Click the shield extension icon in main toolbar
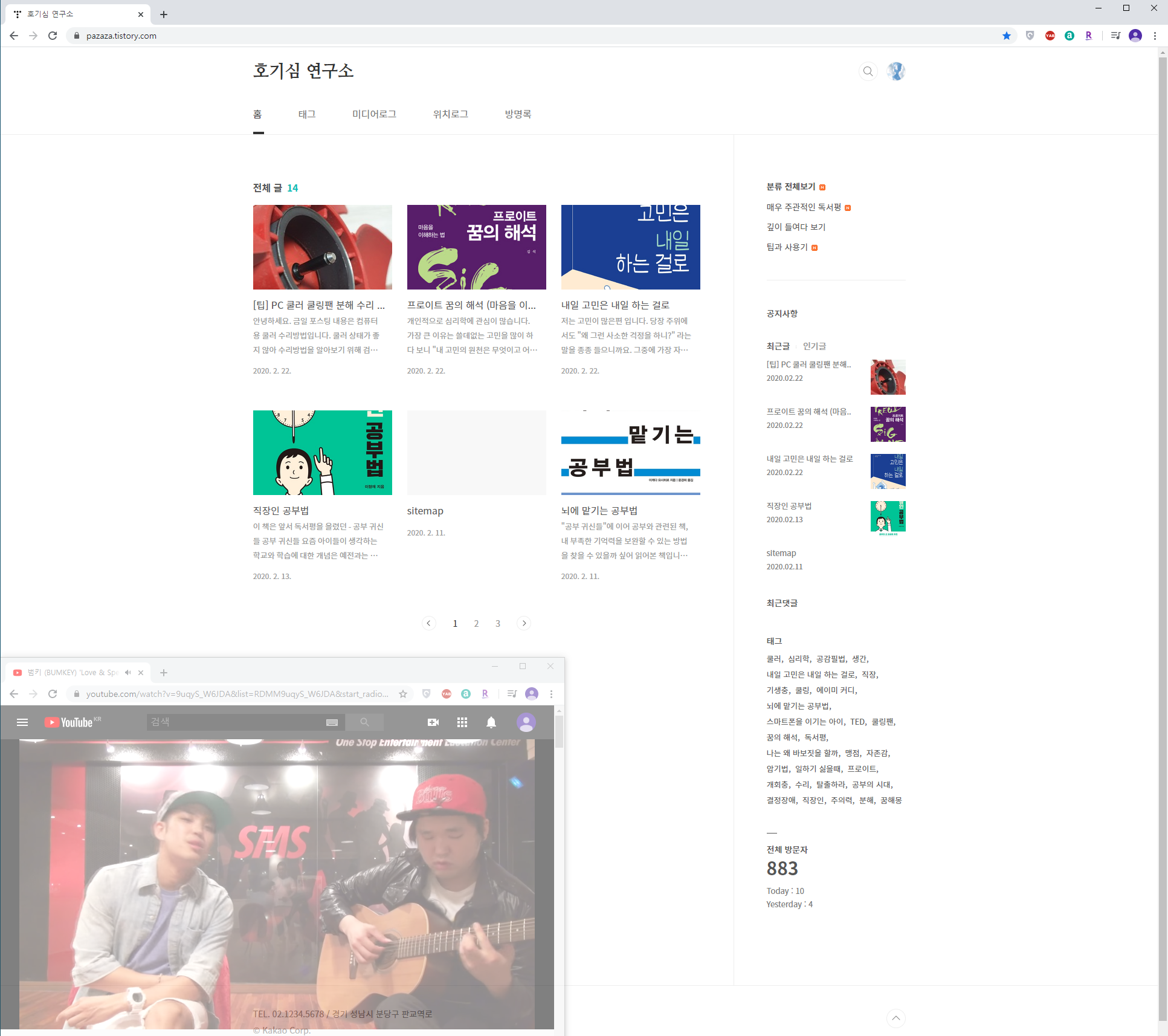 (x=1030, y=36)
